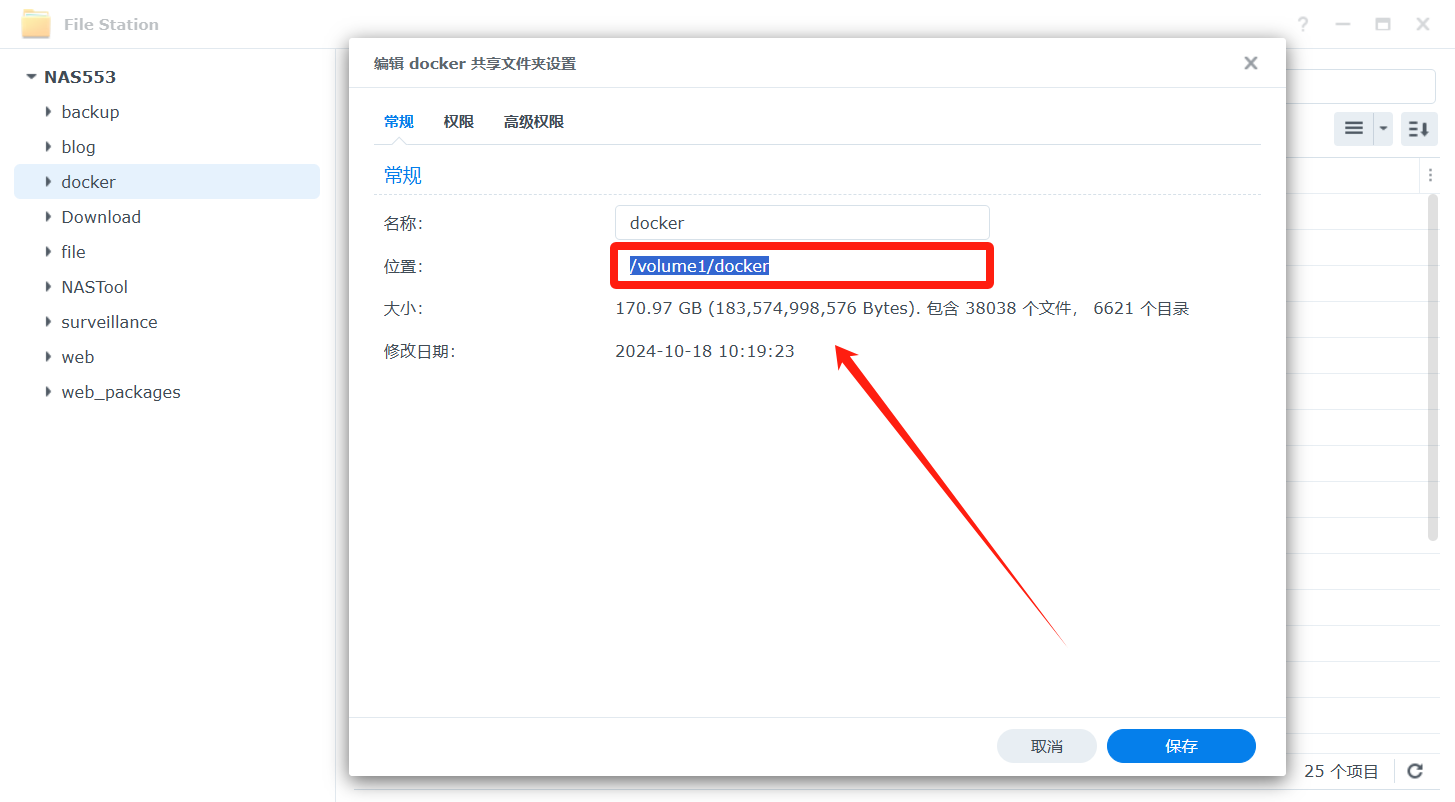
Task: Switch to the 权限 tab
Action: coord(459,122)
